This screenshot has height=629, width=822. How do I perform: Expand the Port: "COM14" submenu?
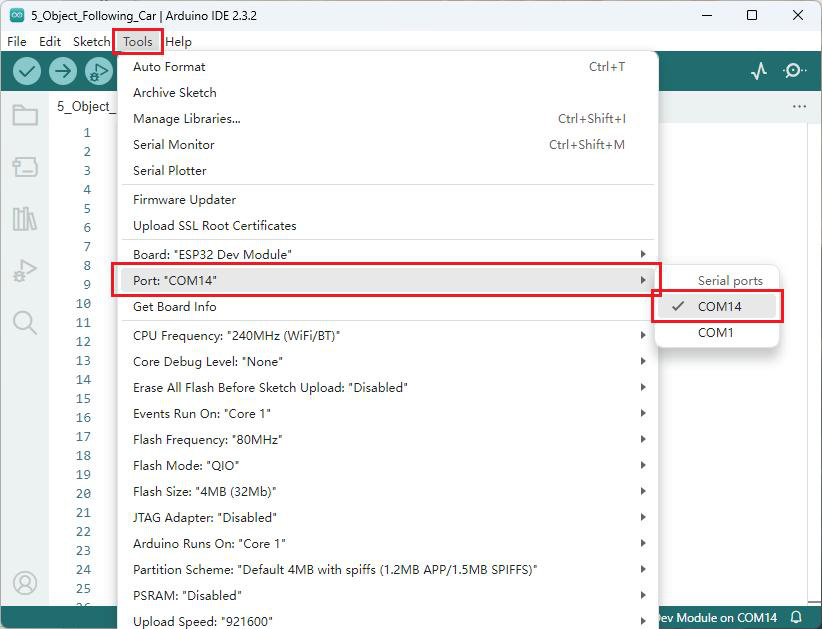[387, 280]
